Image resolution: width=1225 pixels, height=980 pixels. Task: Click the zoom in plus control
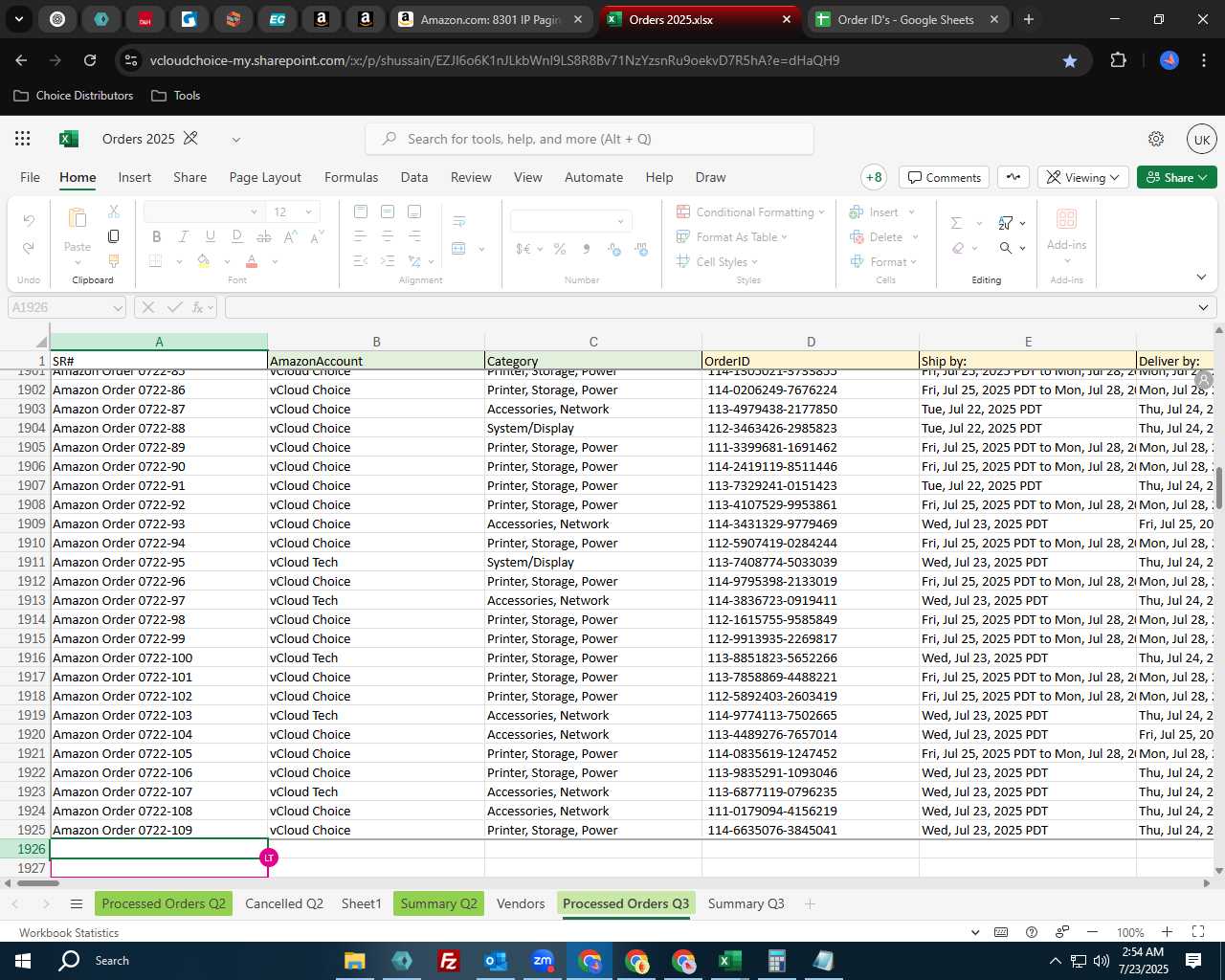point(1167,932)
